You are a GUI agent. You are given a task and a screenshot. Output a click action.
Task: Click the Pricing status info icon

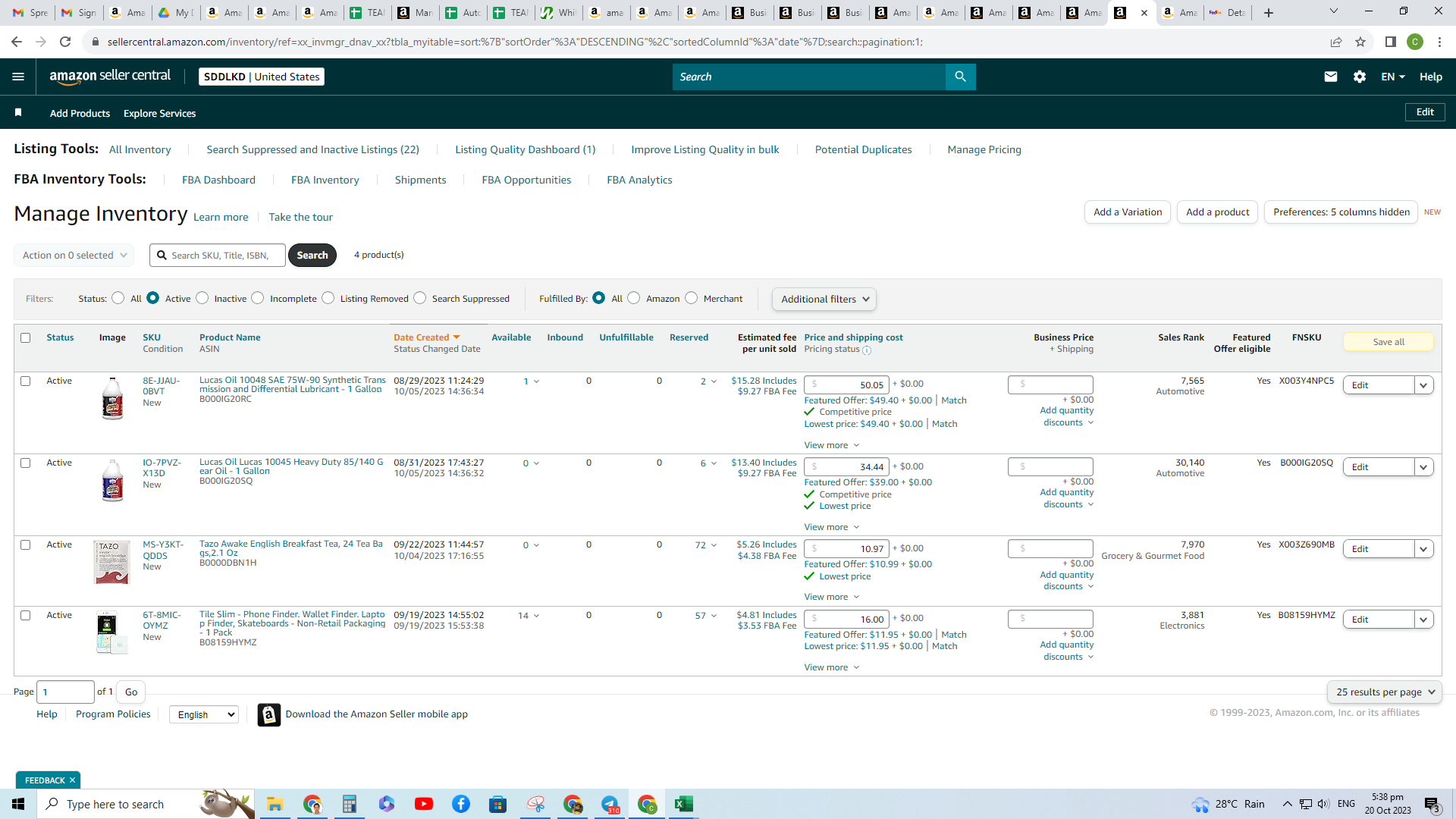[x=867, y=350]
